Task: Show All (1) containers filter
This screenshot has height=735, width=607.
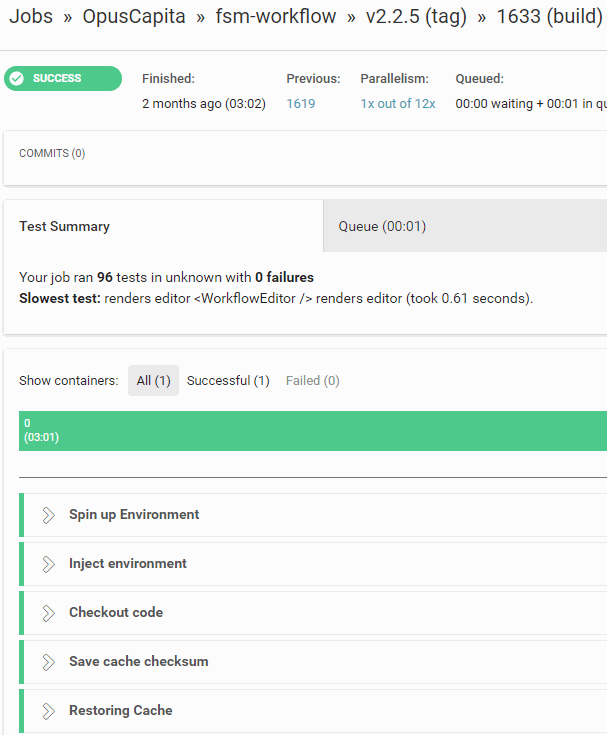Action: point(153,381)
